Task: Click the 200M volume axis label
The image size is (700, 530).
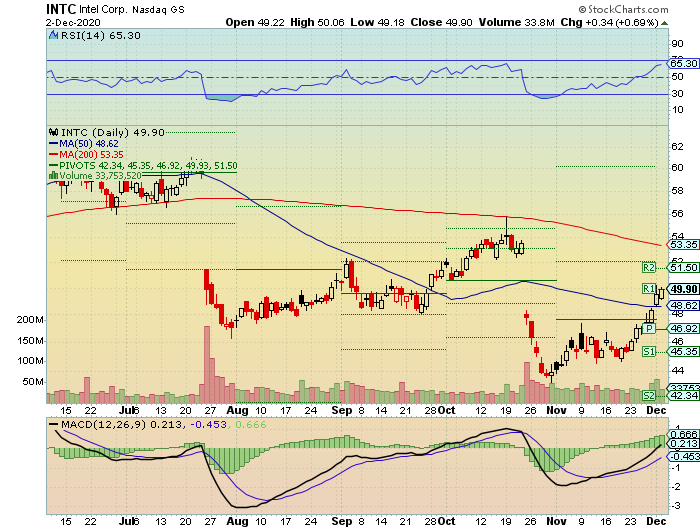Action: (x=30, y=320)
